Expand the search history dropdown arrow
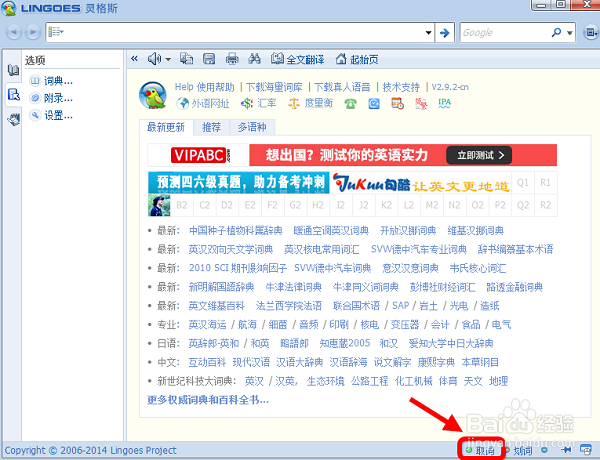Image resolution: width=600 pixels, height=460 pixels. click(429, 33)
